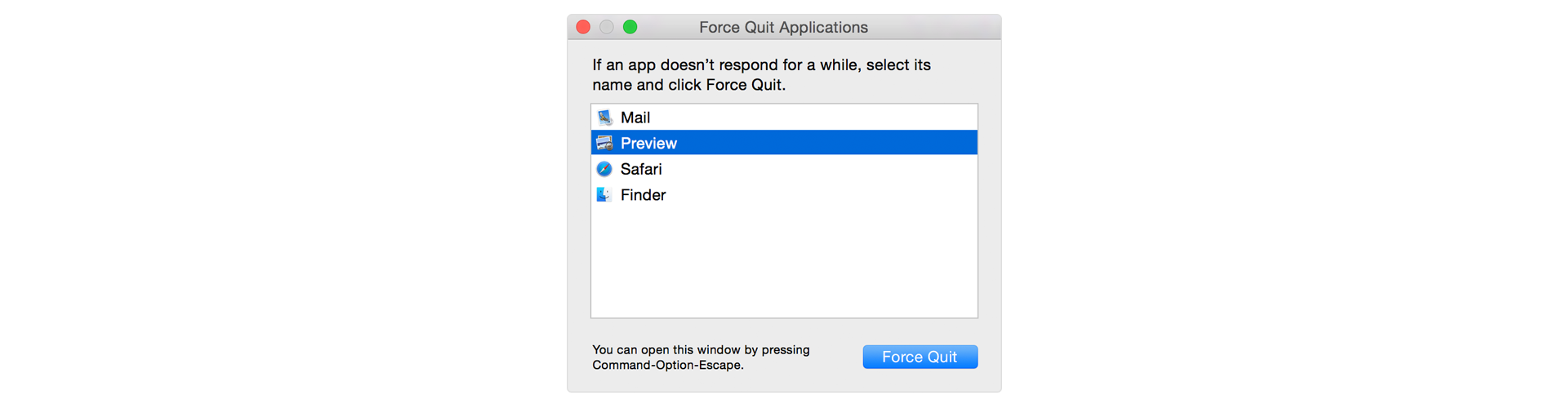This screenshot has width=1568, height=413.
Task: Click the Finder face icon
Action: click(604, 194)
